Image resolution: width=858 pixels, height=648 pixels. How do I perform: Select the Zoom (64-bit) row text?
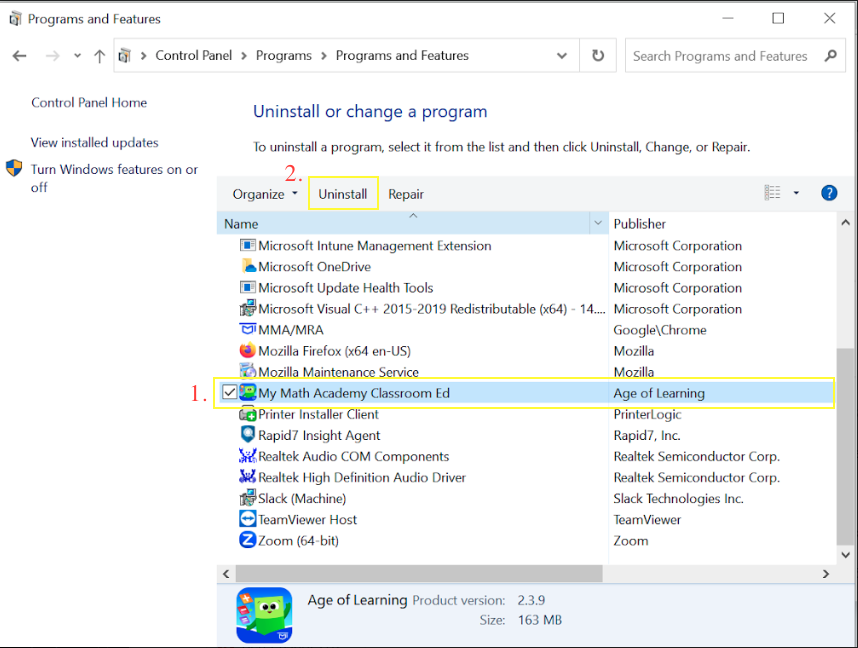pyautogui.click(x=298, y=540)
